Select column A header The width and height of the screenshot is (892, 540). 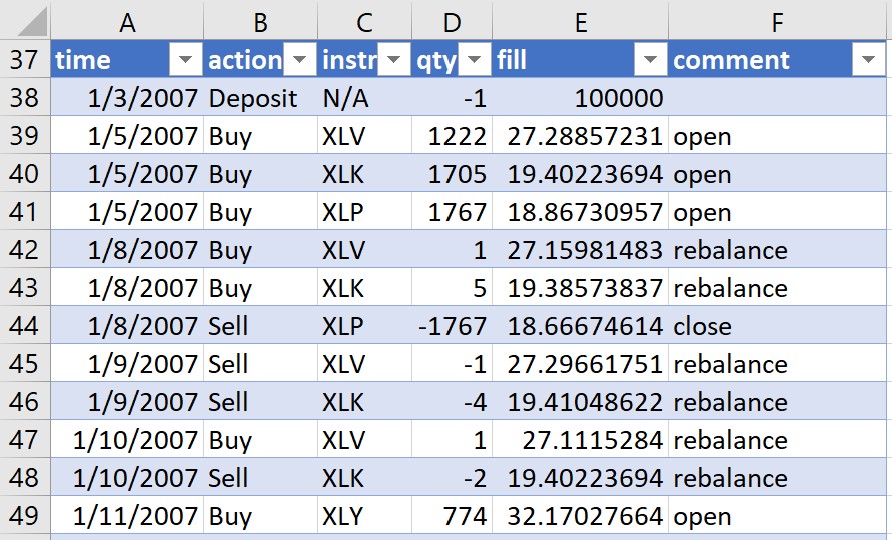pyautogui.click(x=127, y=22)
